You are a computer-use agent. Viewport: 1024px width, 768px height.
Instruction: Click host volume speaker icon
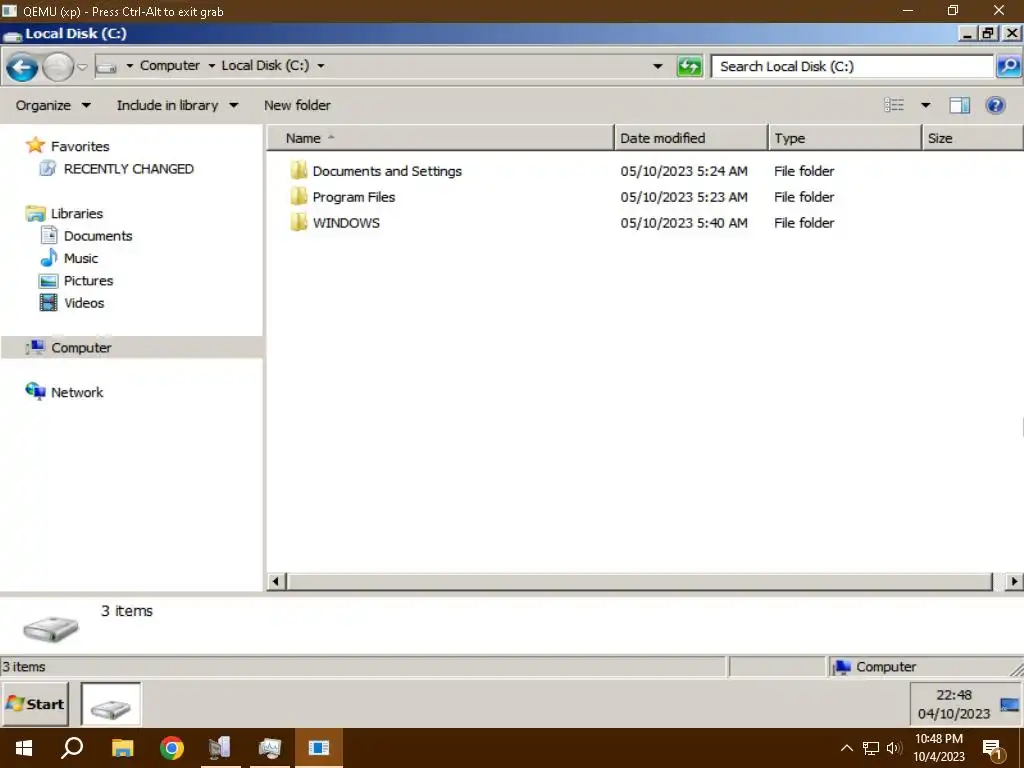click(x=894, y=748)
